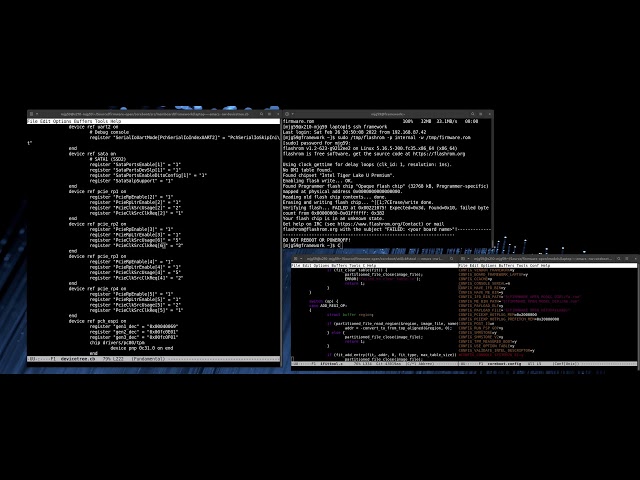Click 'device ref pcie_rp2 on' line

97,224
